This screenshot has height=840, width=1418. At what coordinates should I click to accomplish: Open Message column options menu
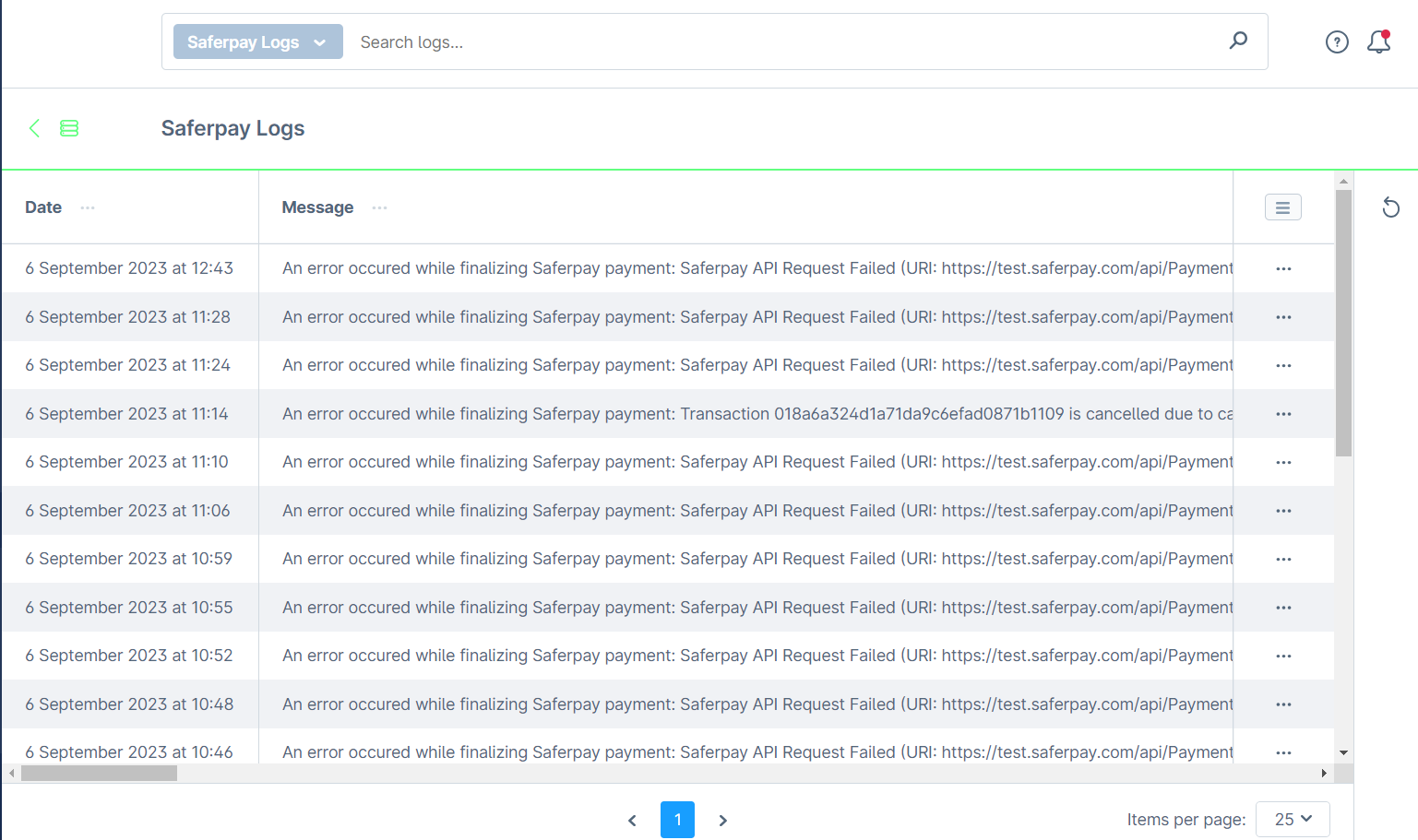pyautogui.click(x=379, y=207)
